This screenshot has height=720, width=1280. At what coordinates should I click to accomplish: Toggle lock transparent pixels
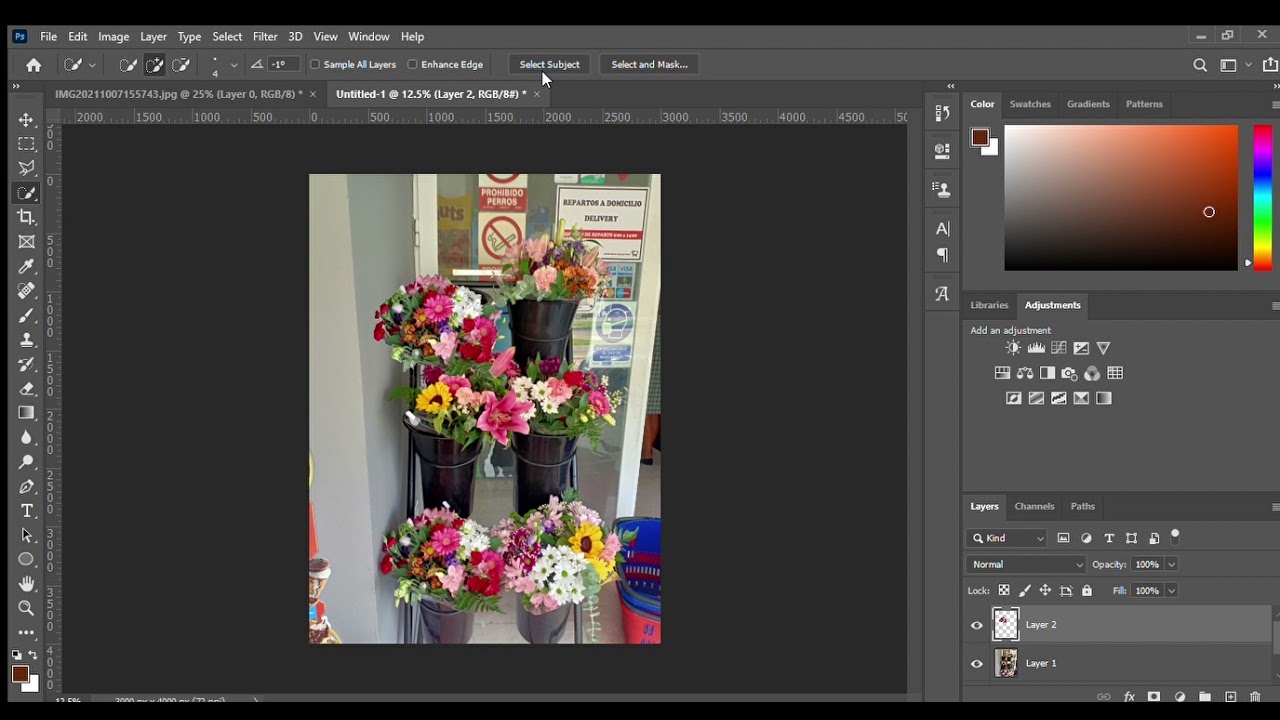[1004, 591]
